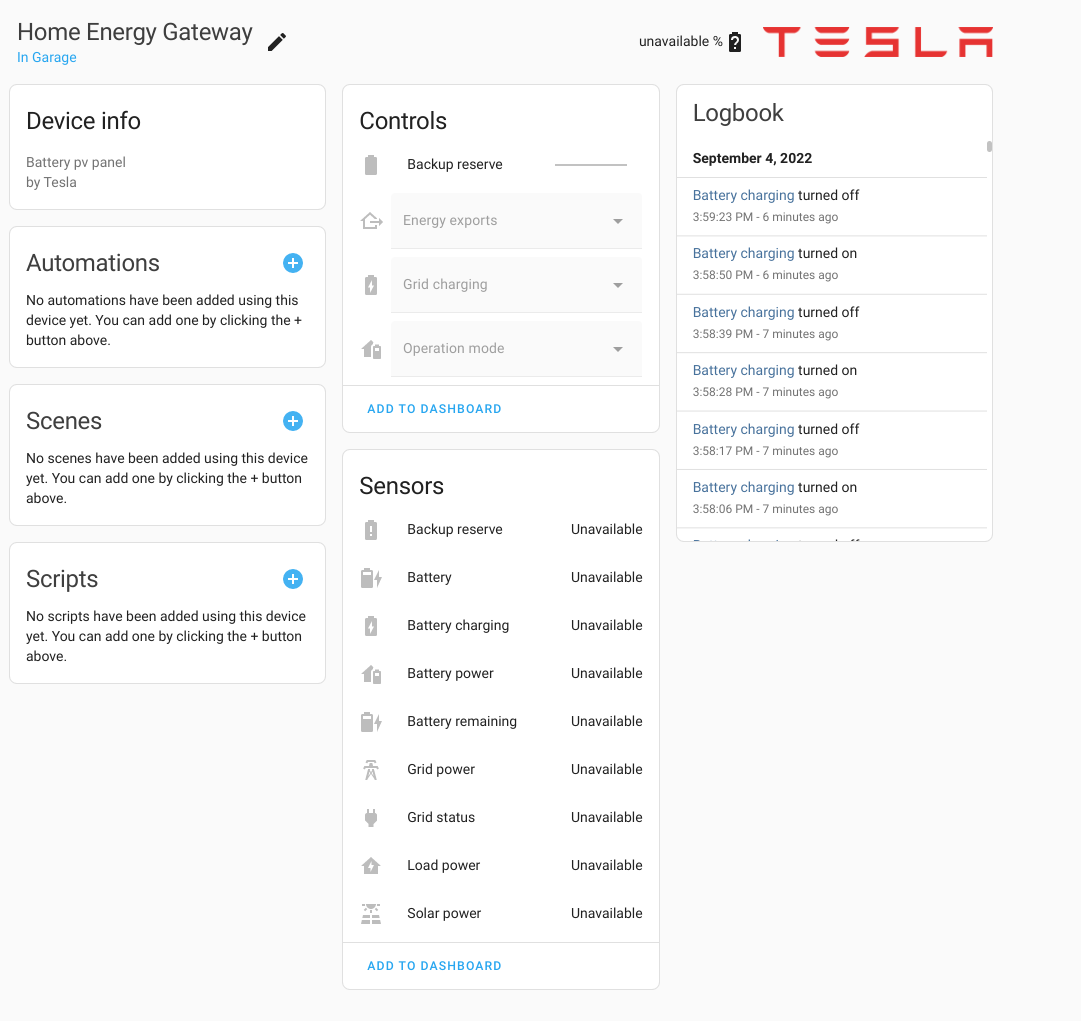Add Sensors card to dashboard
1081x1021 pixels.
point(434,966)
